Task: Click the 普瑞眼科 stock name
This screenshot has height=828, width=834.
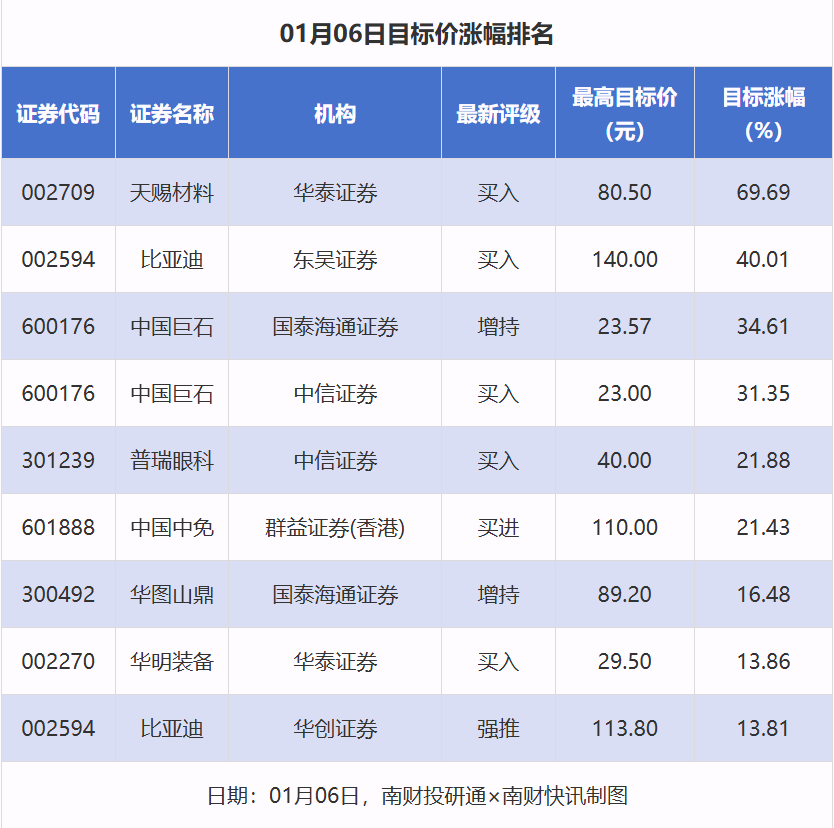Action: coord(172,461)
